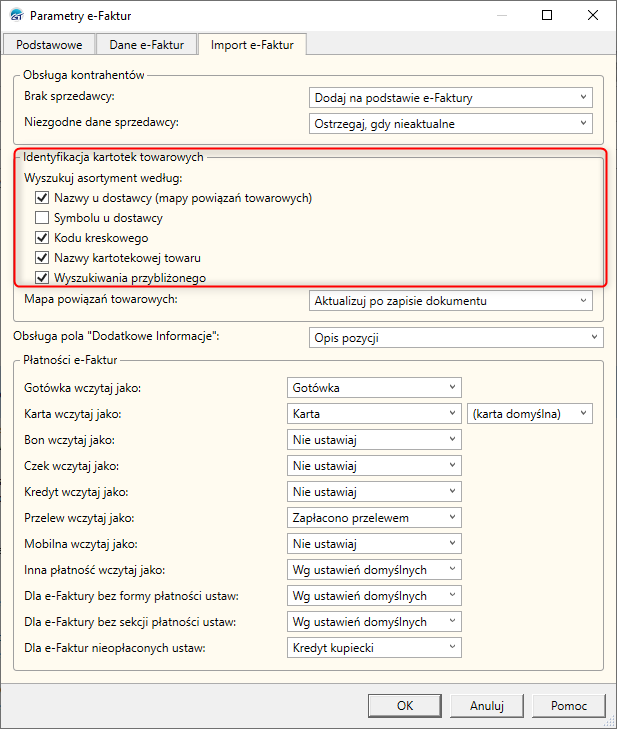
Task: Uncheck Nazwy u dostawcy checkbox
Action: pyautogui.click(x=42, y=198)
